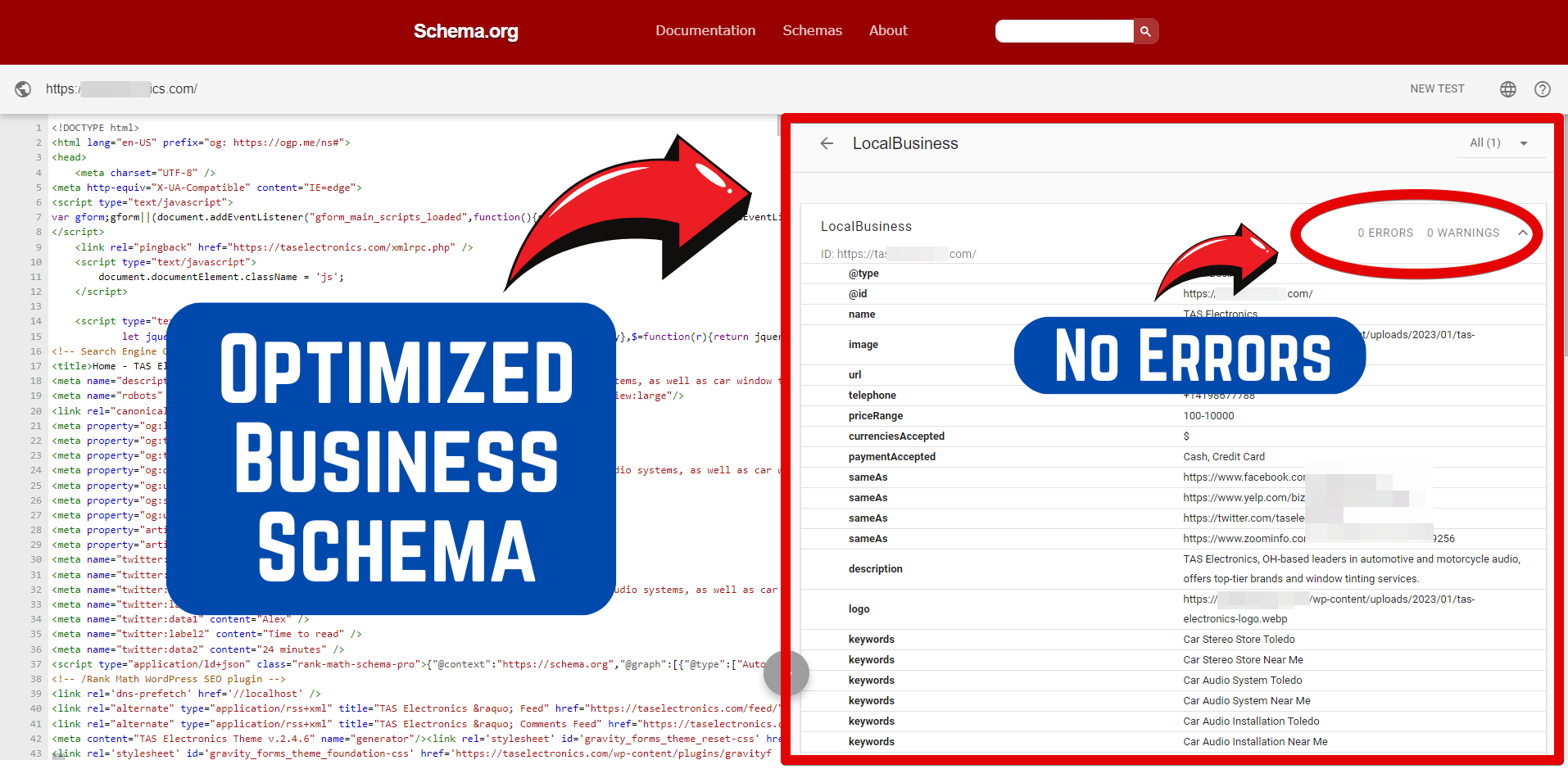This screenshot has height=769, width=1568.
Task: Click the meta charset UTF-8 line
Action: coord(145,173)
